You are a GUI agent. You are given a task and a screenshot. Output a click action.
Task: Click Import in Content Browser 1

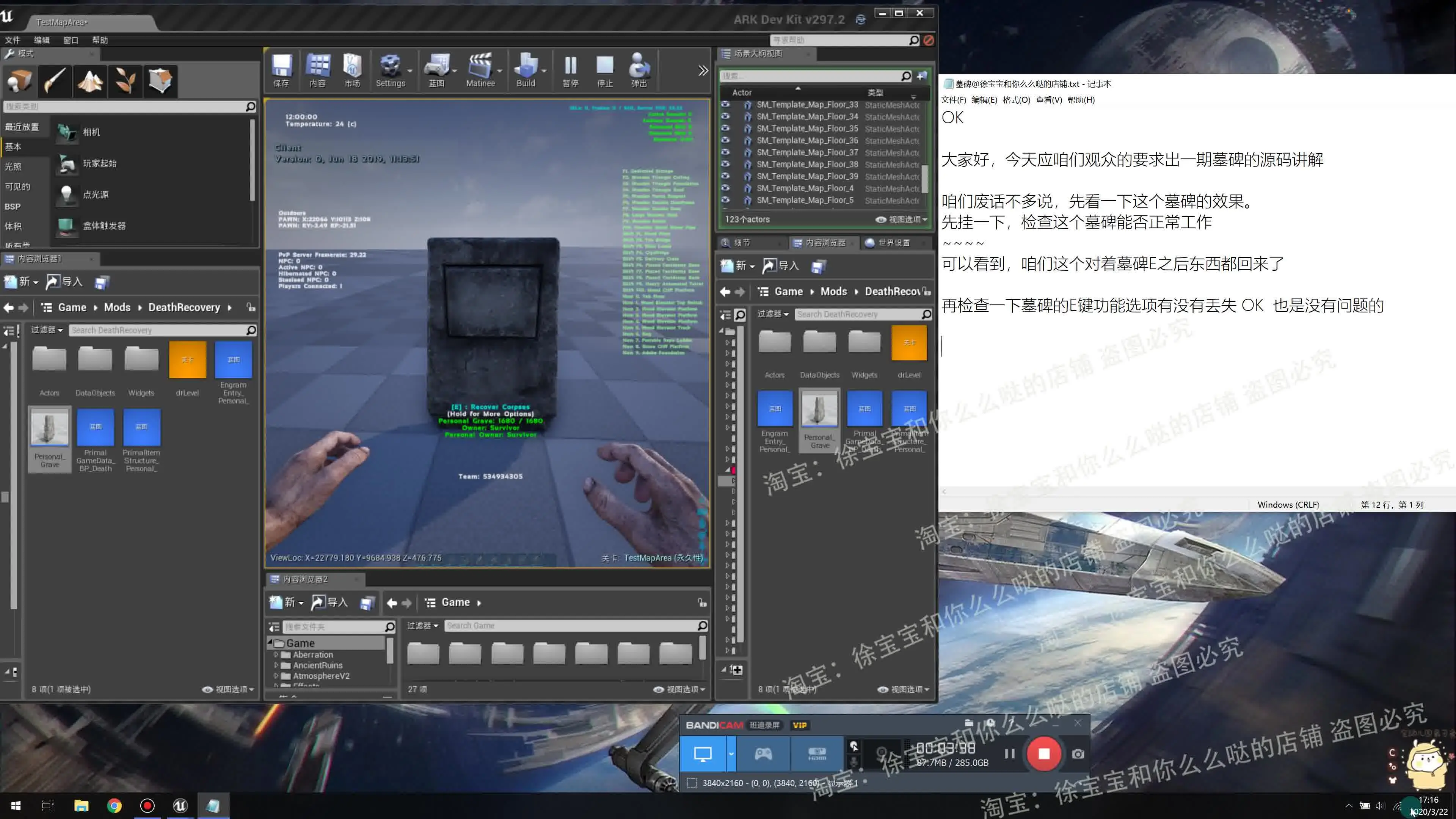coord(64,281)
